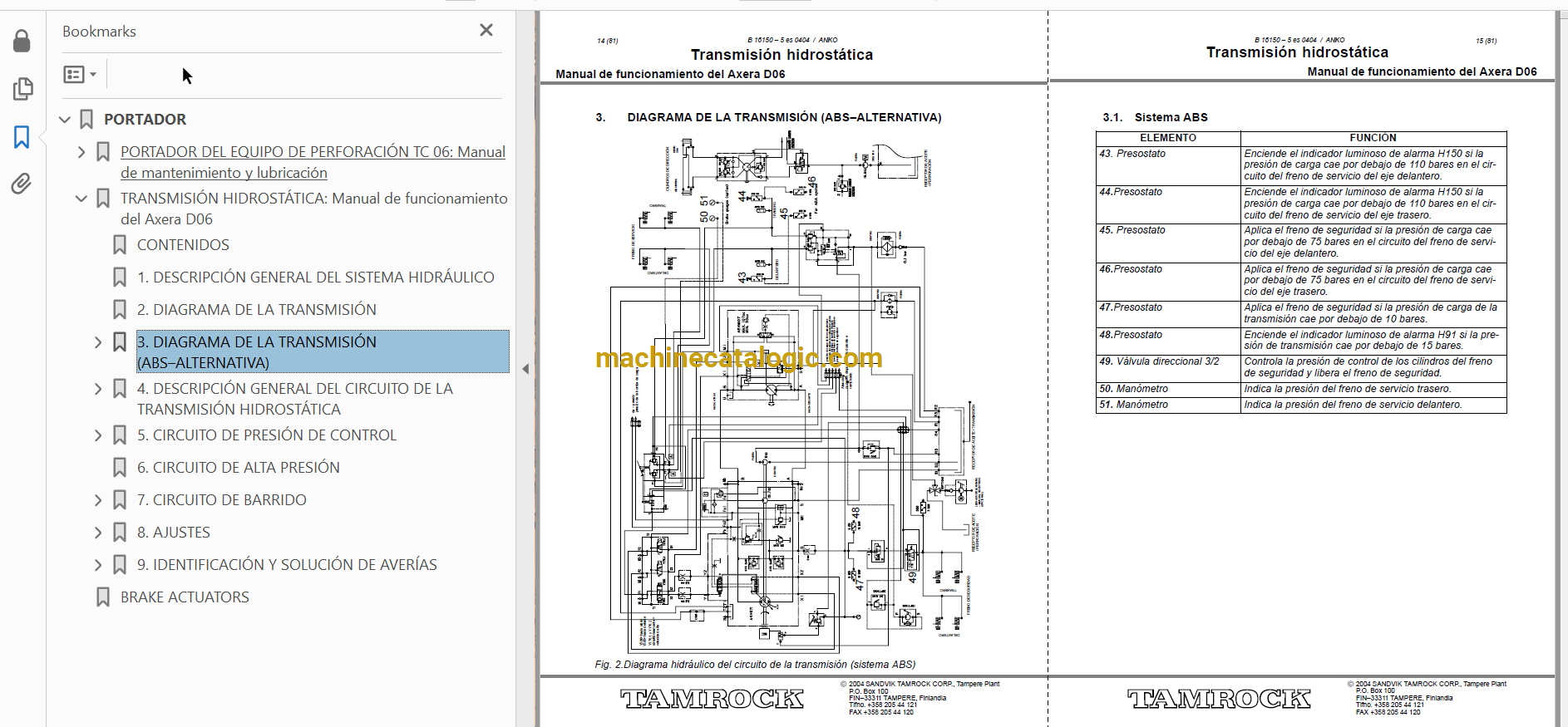
Task: Go to the 8. AJUSTES bookmark
Action: pyautogui.click(x=174, y=533)
